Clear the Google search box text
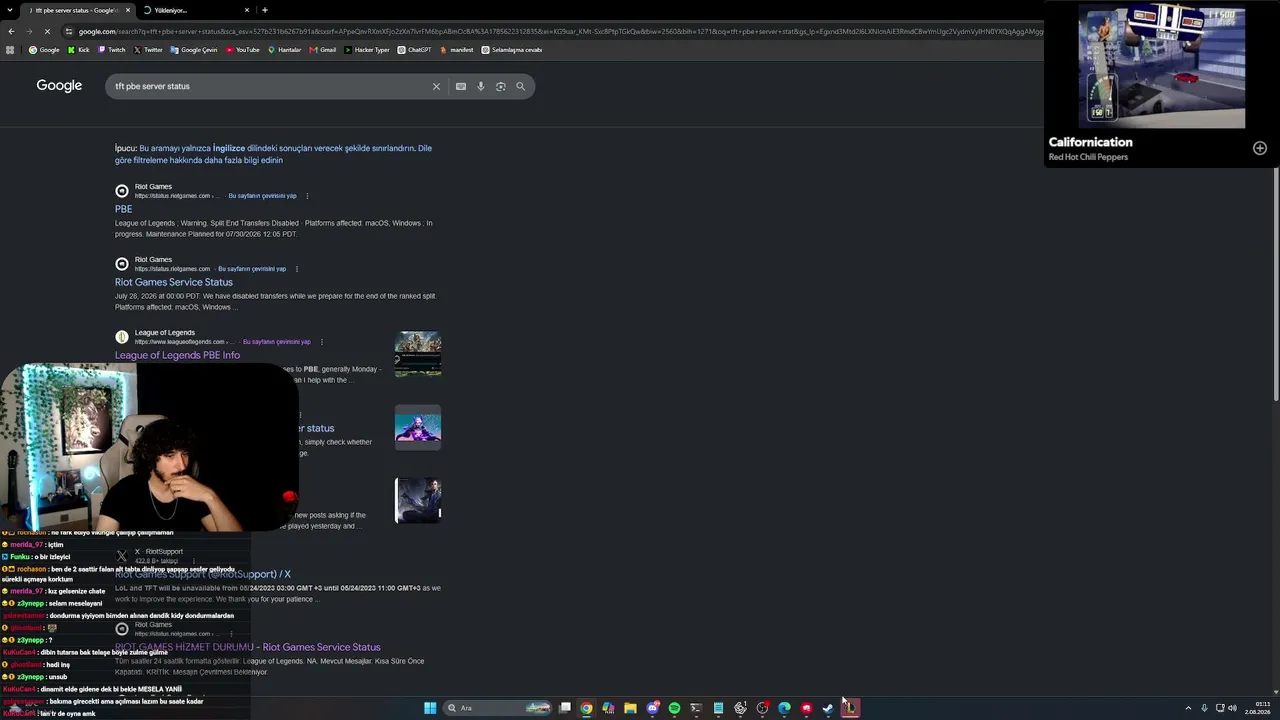 (x=436, y=86)
